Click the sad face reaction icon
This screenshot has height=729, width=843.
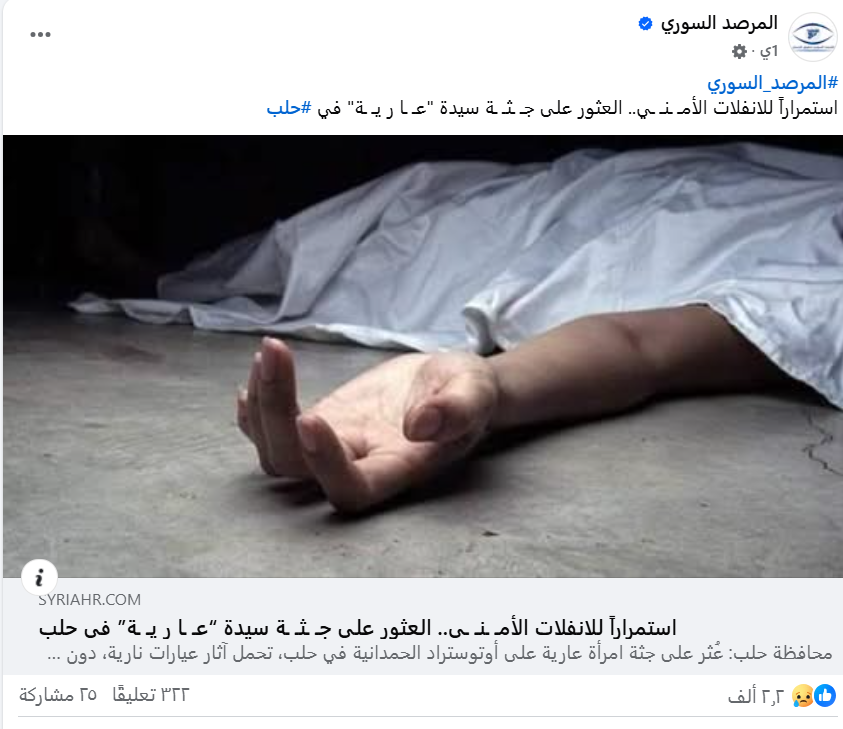[803, 696]
